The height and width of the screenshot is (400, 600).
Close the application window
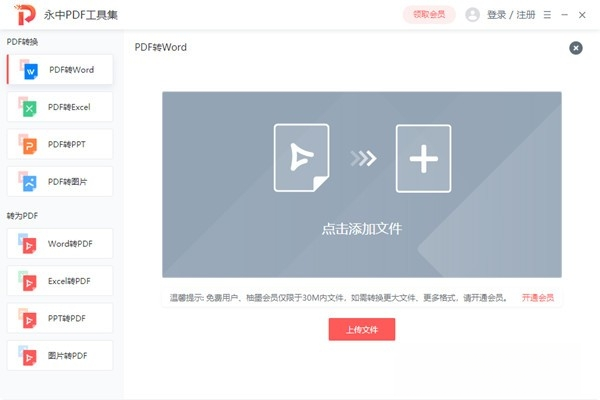coord(582,15)
